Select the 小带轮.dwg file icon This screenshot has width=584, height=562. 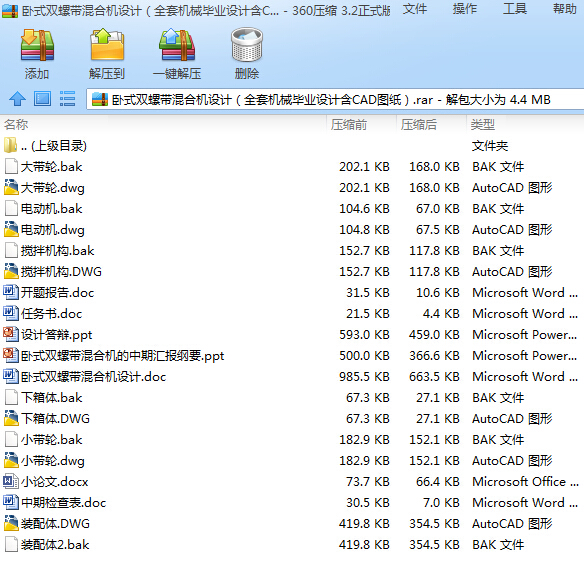pos(11,460)
